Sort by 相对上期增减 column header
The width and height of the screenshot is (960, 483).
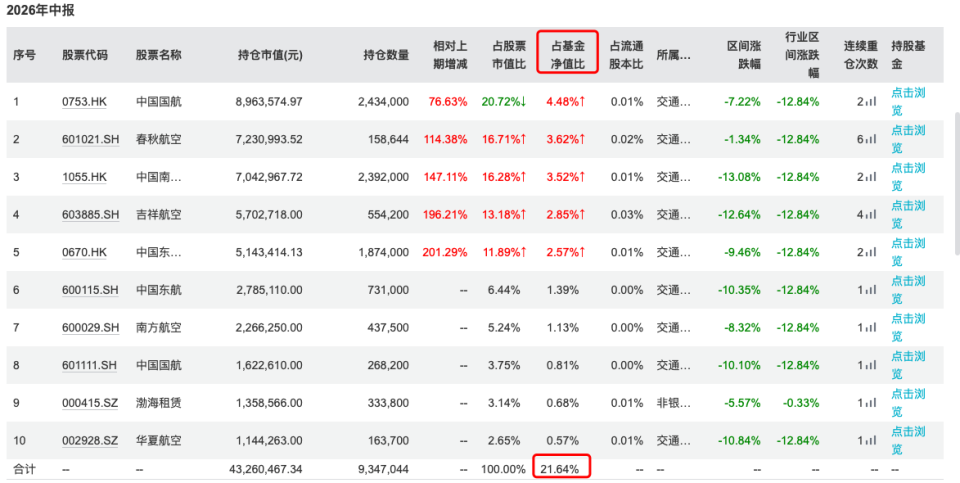[450, 55]
